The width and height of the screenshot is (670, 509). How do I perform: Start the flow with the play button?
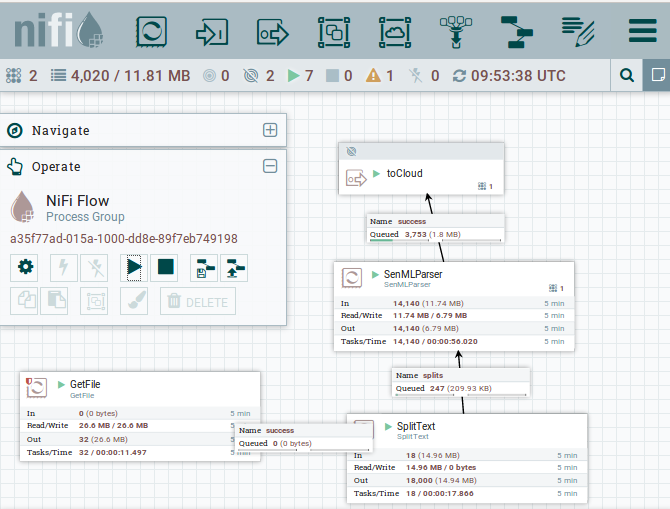coord(134,268)
